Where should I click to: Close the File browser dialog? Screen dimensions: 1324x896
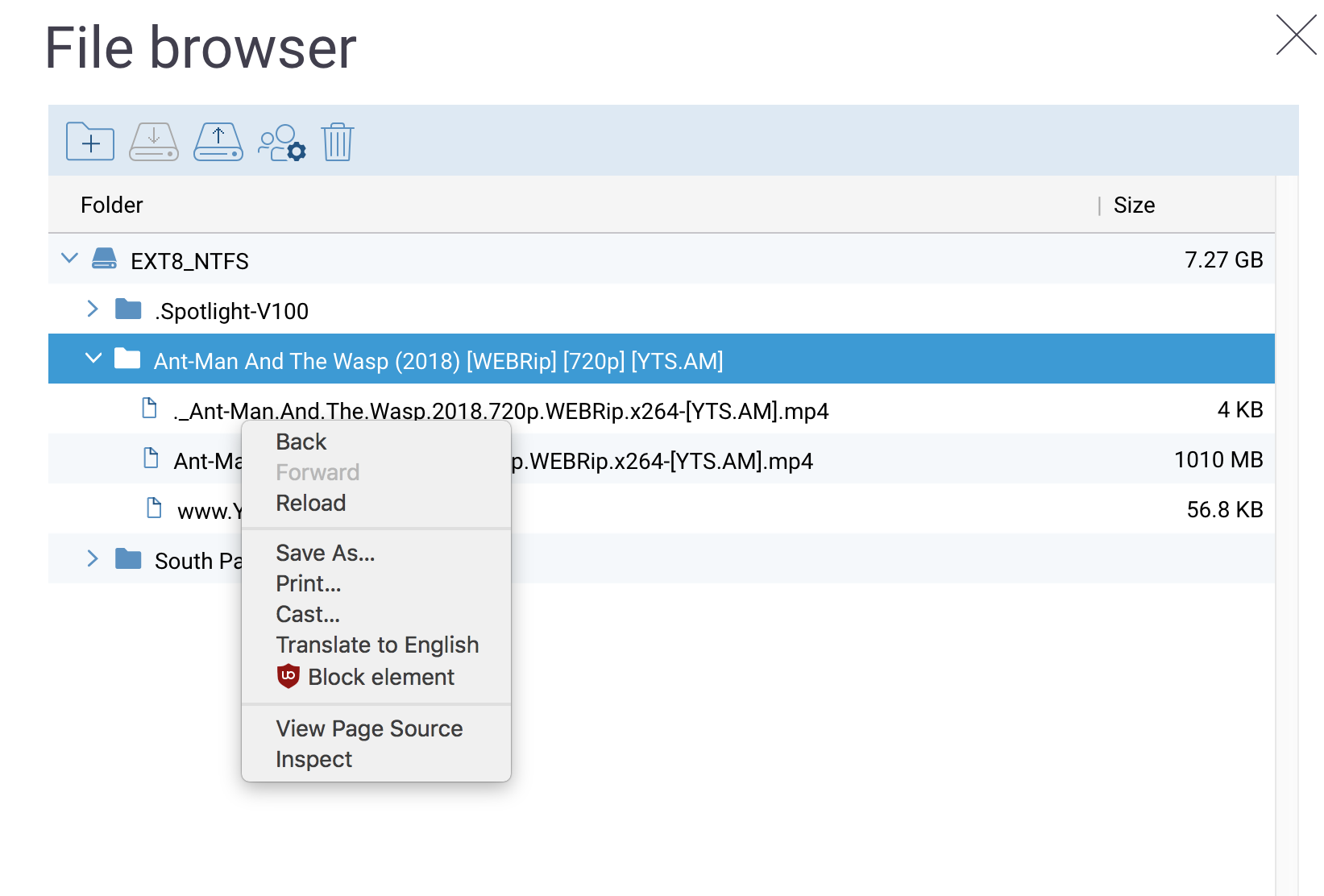pyautogui.click(x=1296, y=35)
